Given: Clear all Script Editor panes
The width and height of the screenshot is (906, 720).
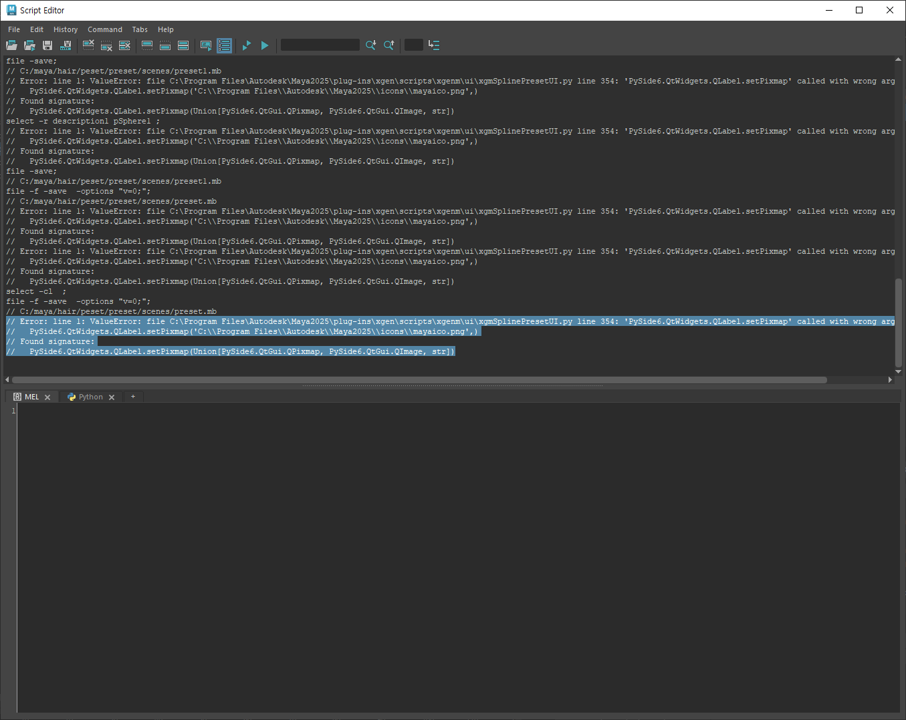Looking at the screenshot, I should (125, 45).
